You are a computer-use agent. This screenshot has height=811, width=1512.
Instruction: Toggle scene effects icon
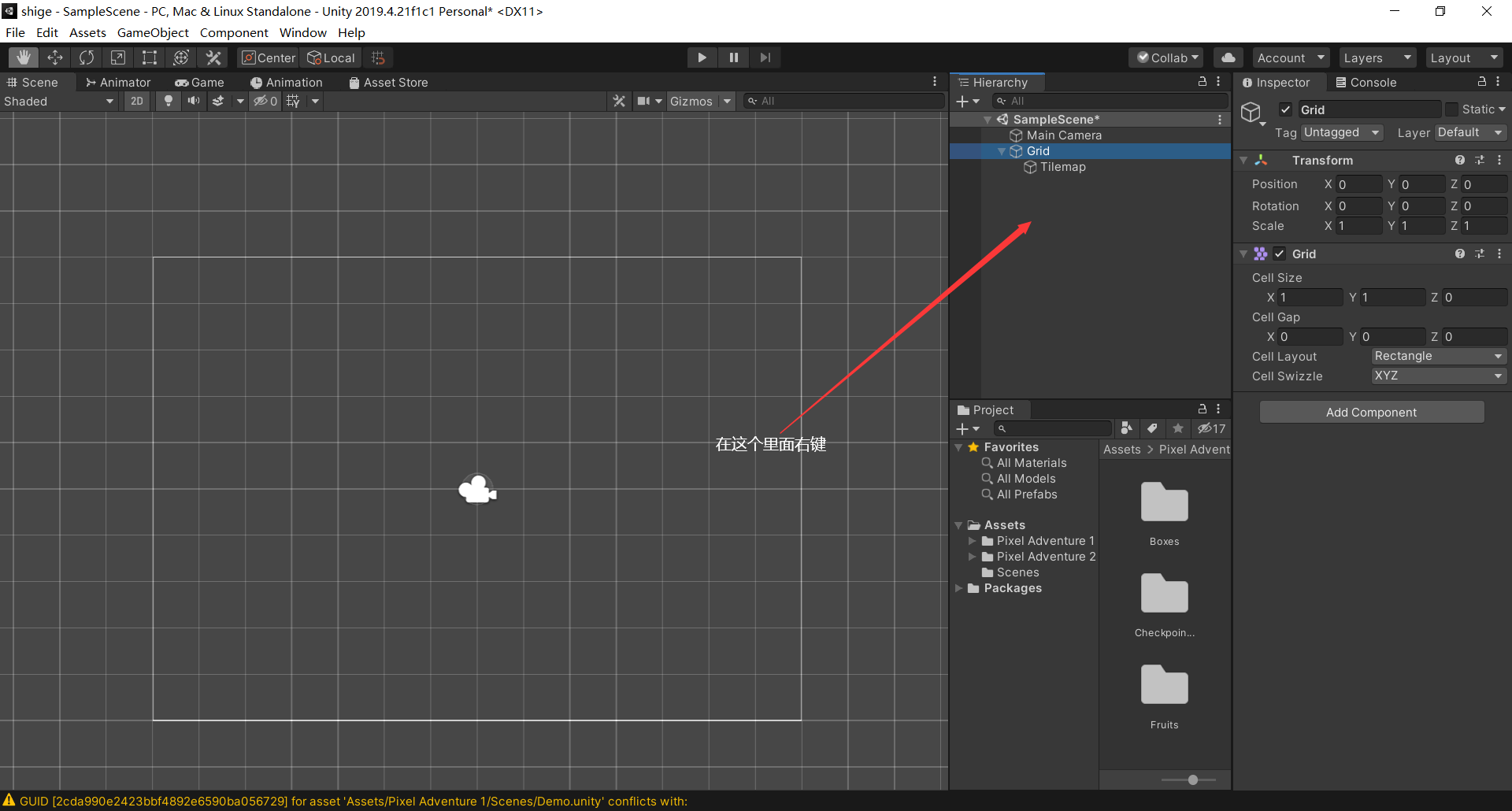(218, 101)
